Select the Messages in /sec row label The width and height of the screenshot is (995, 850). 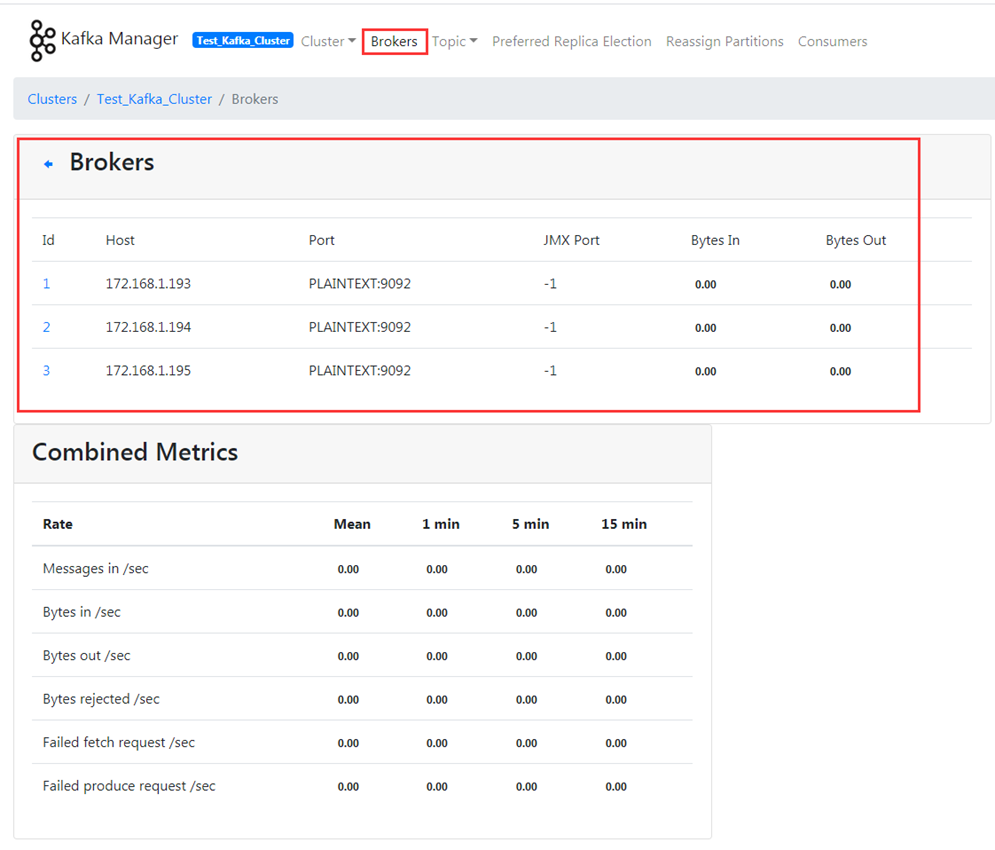click(x=96, y=569)
